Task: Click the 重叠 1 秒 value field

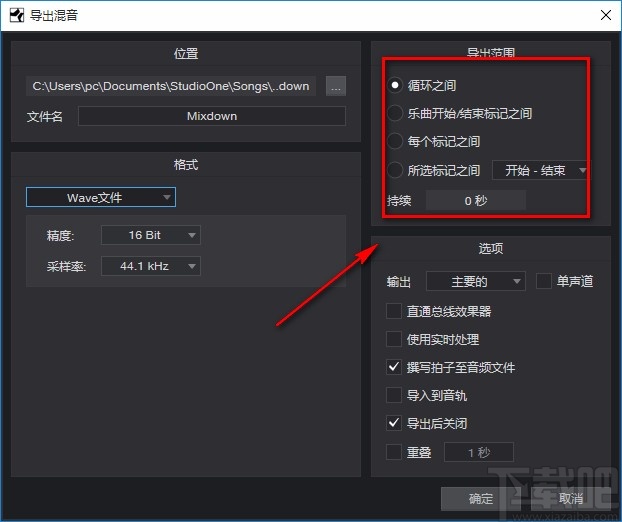Action: point(479,452)
